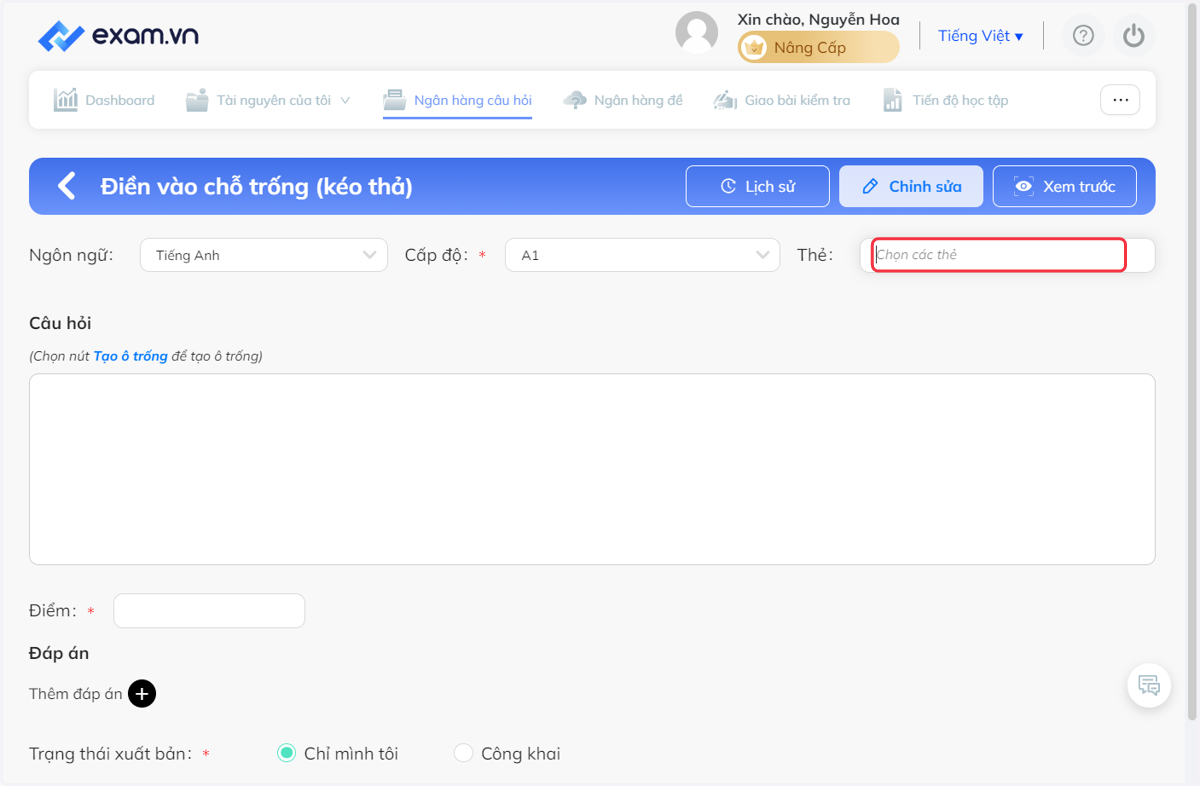Viewport: 1200px width, 786px height.
Task: Open the user avatar profile
Action: (x=697, y=33)
